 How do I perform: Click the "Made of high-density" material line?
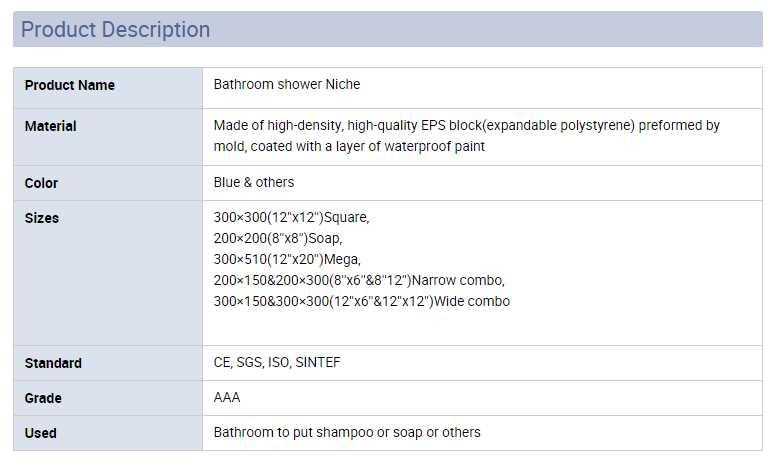(466, 126)
